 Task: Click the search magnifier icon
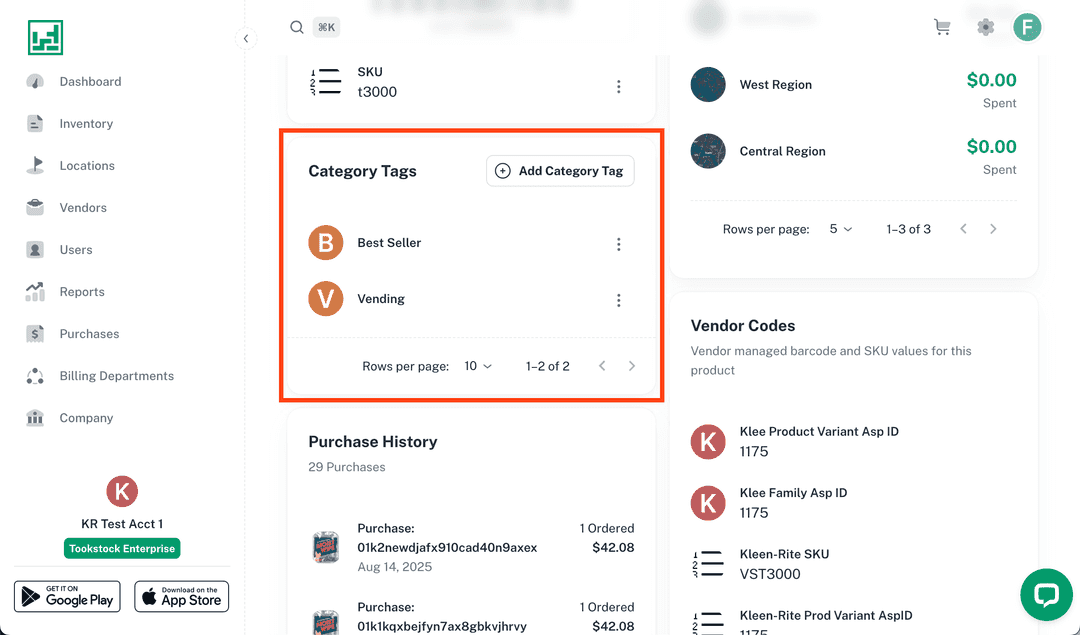click(x=296, y=27)
